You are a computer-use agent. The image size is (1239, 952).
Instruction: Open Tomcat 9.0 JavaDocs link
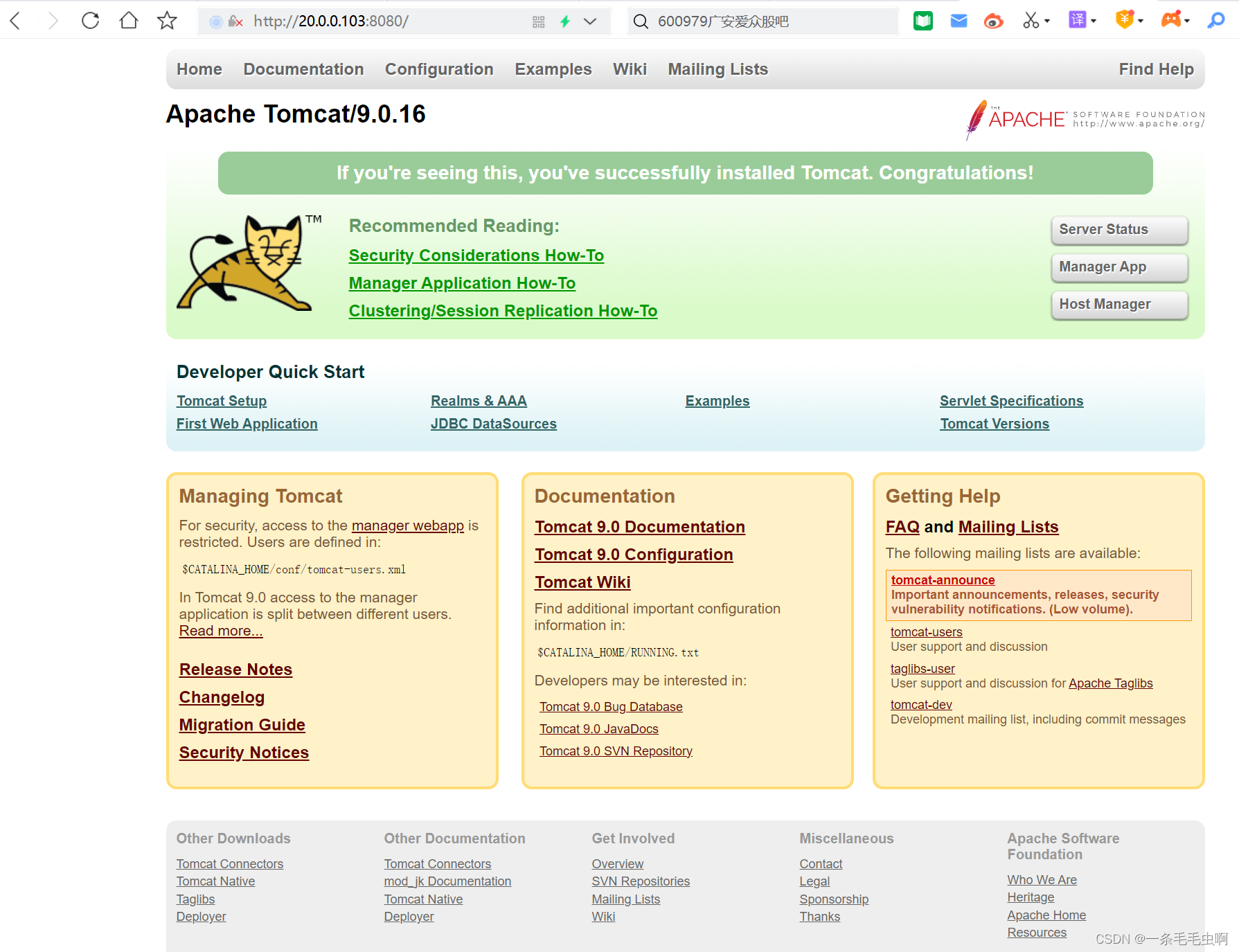pyautogui.click(x=599, y=729)
